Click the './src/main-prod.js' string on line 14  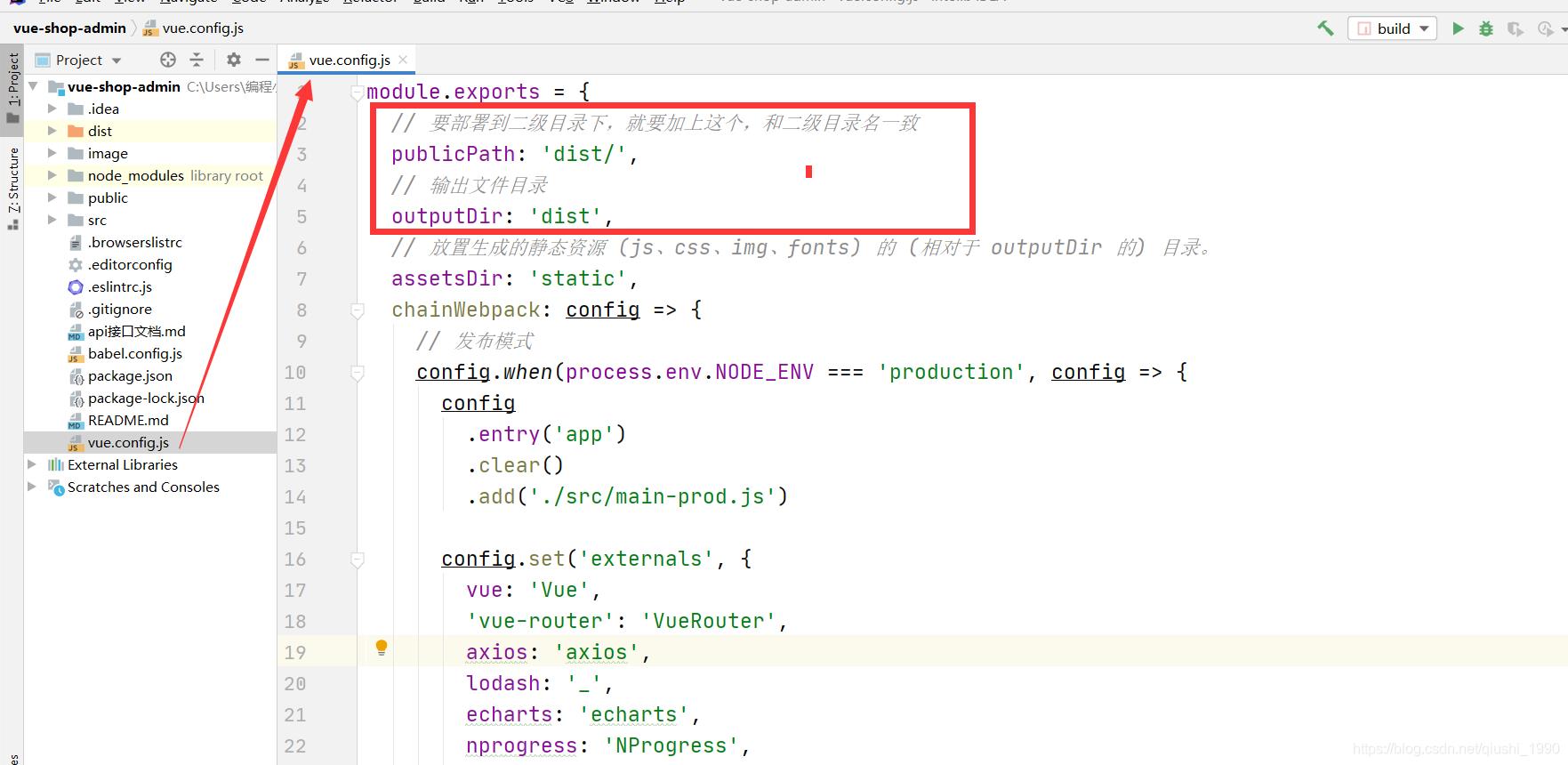652,496
